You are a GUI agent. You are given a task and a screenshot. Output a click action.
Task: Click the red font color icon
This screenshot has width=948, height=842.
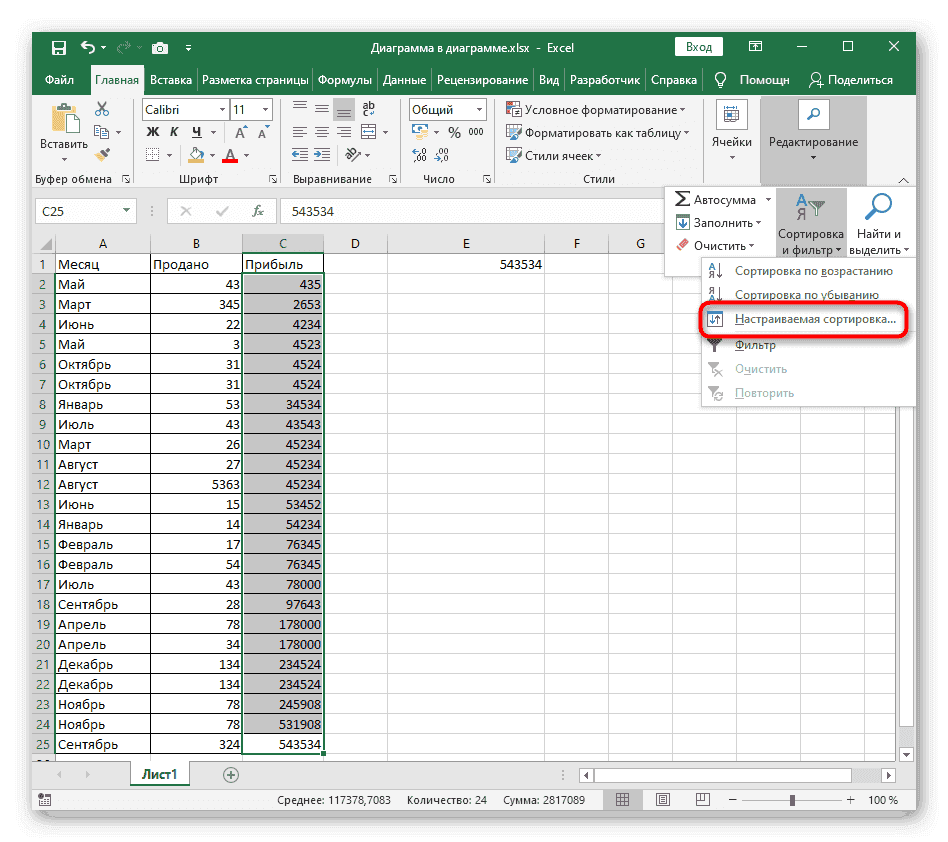click(230, 155)
